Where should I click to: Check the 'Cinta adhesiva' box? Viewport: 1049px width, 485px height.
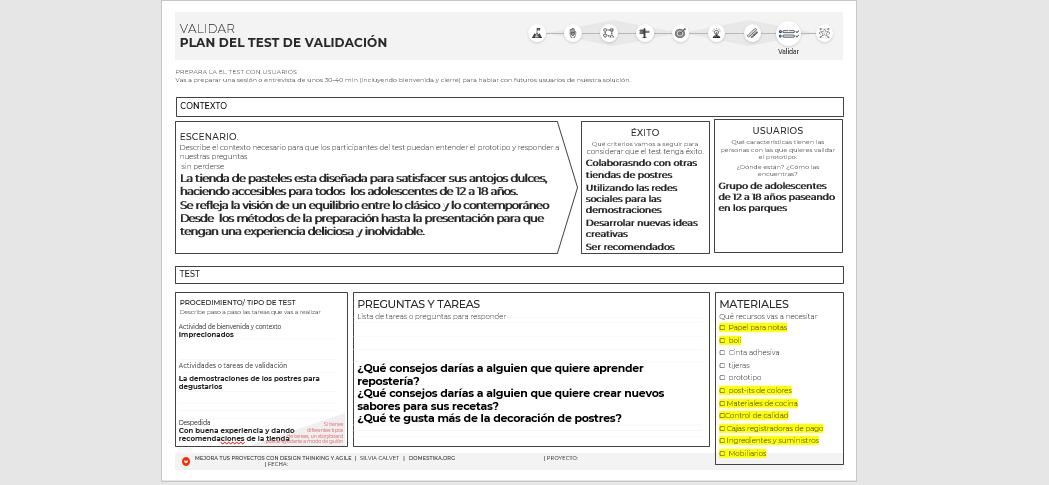tap(723, 353)
